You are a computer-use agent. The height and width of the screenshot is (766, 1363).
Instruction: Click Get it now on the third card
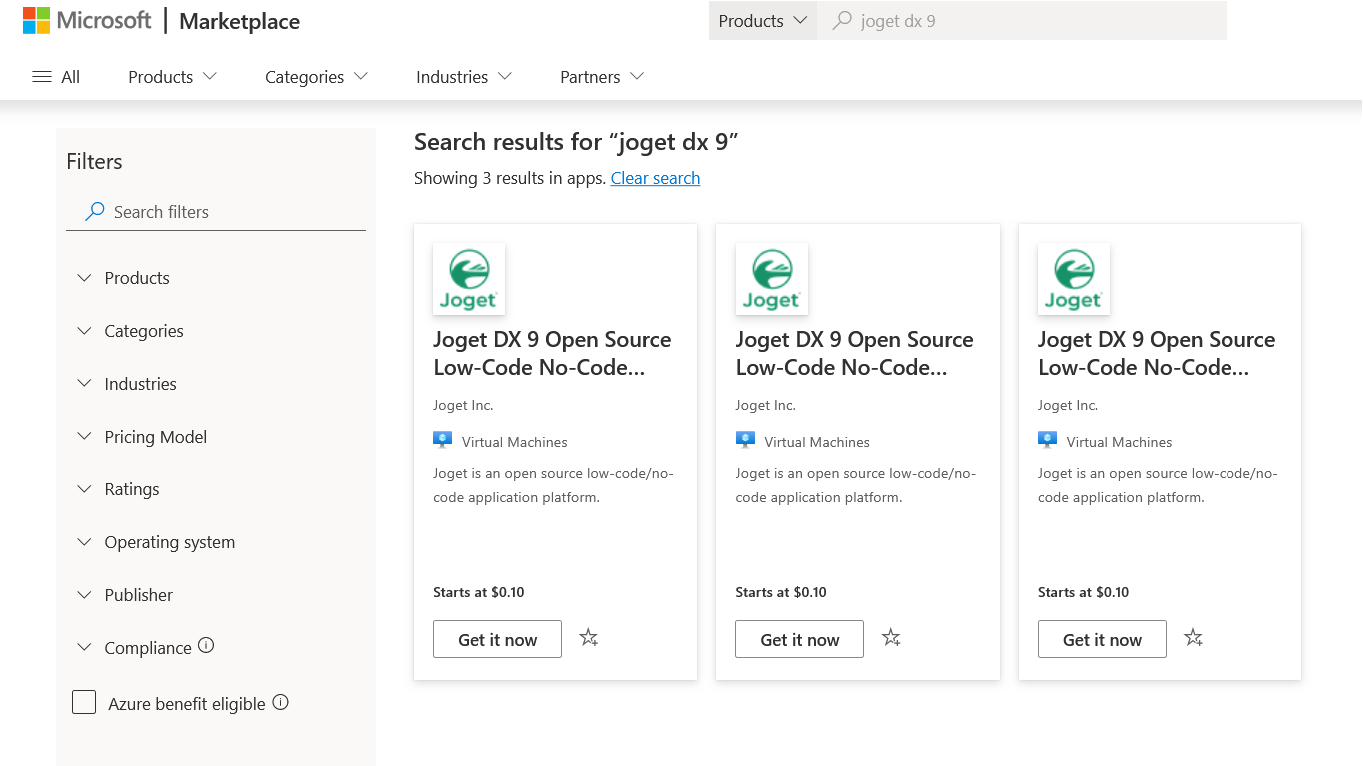(x=1102, y=639)
